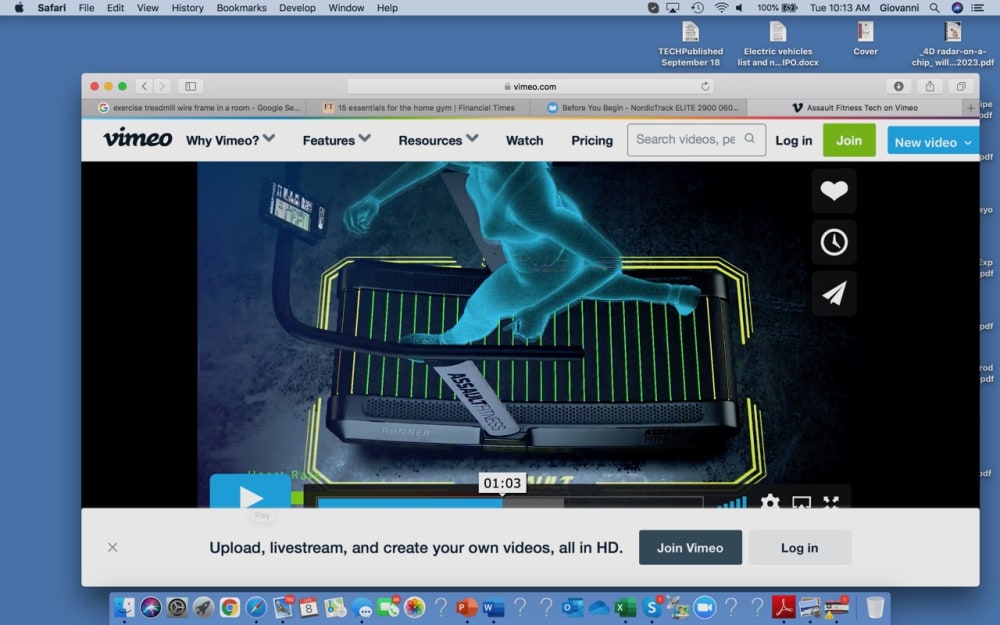1000x625 pixels.
Task: Open volume control in menu bar
Action: tap(739, 8)
